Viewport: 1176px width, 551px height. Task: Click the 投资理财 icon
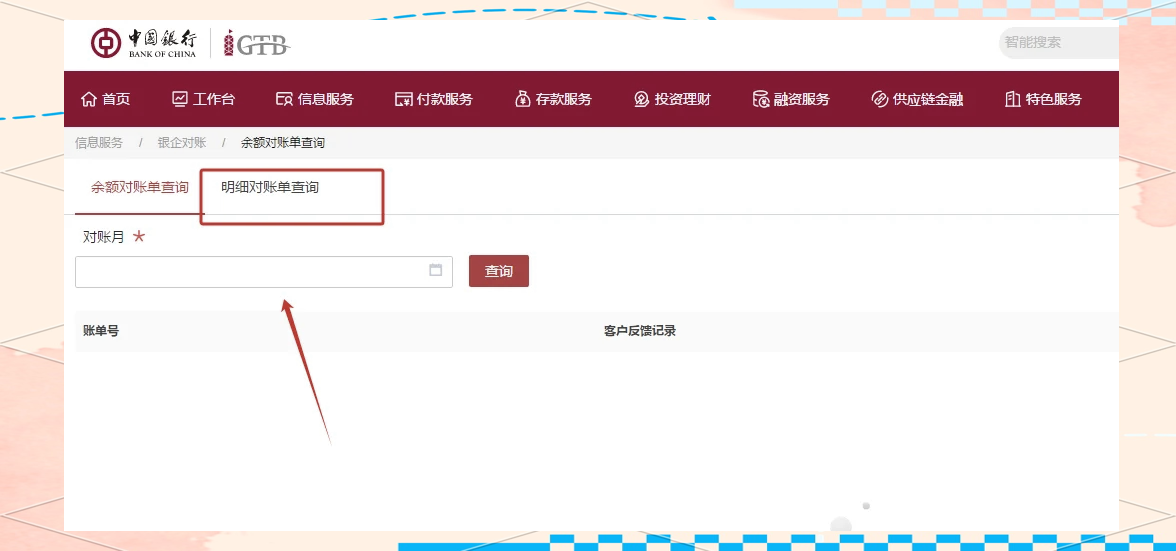click(x=641, y=99)
